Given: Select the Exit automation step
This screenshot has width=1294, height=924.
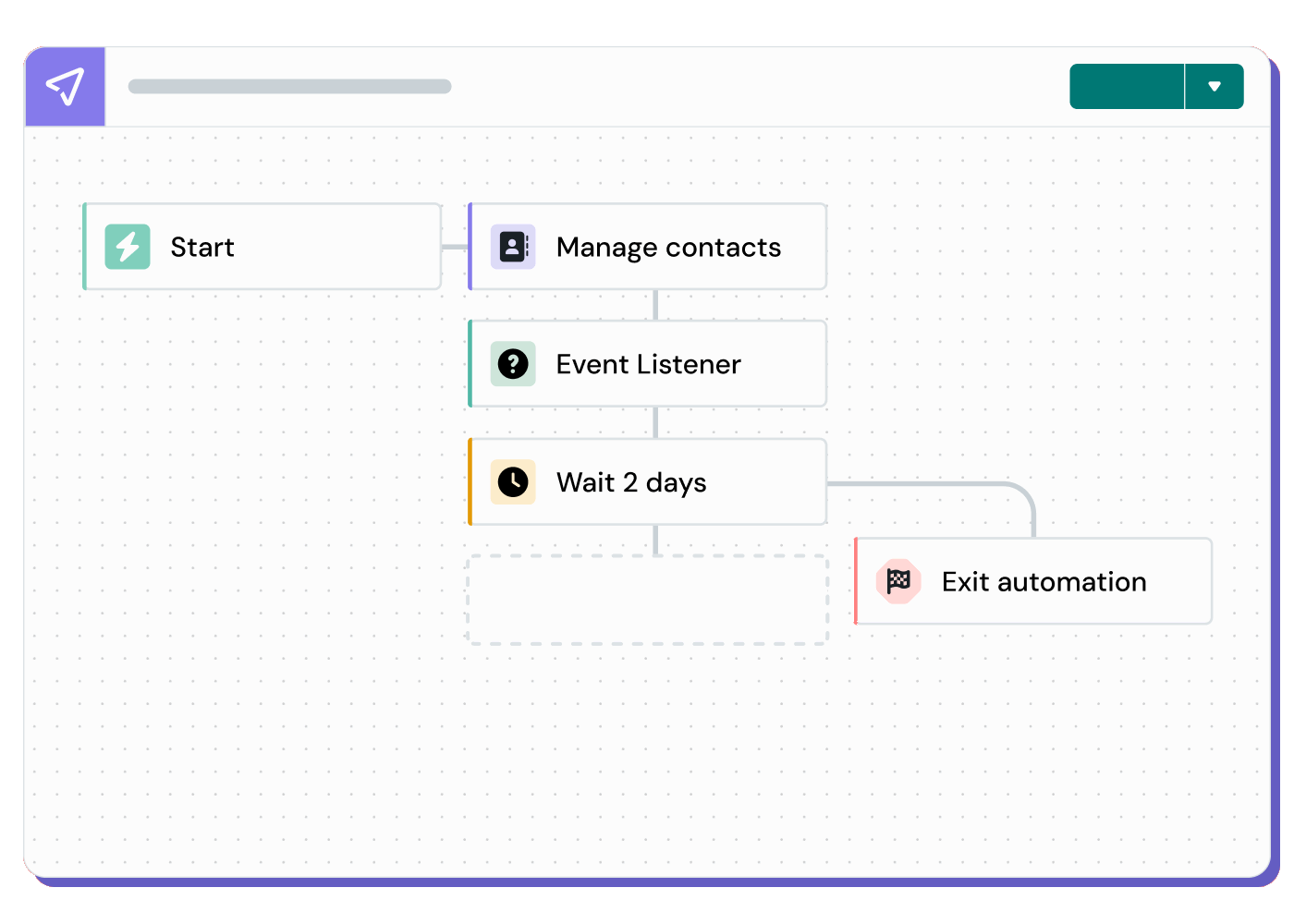Looking at the screenshot, I should 1033,581.
